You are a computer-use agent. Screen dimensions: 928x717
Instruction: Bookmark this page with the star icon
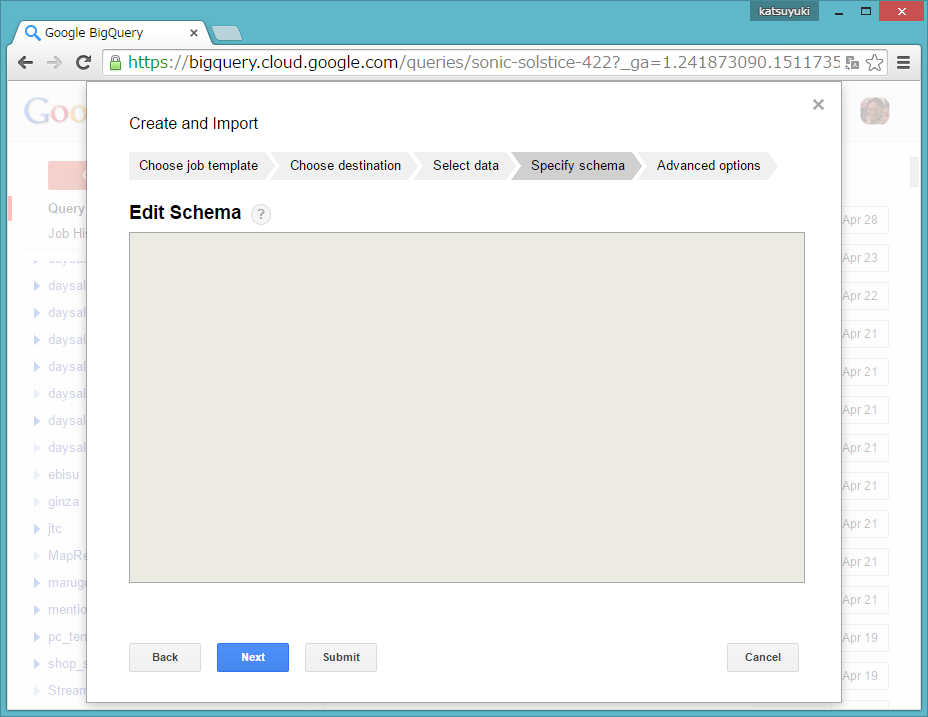point(874,63)
